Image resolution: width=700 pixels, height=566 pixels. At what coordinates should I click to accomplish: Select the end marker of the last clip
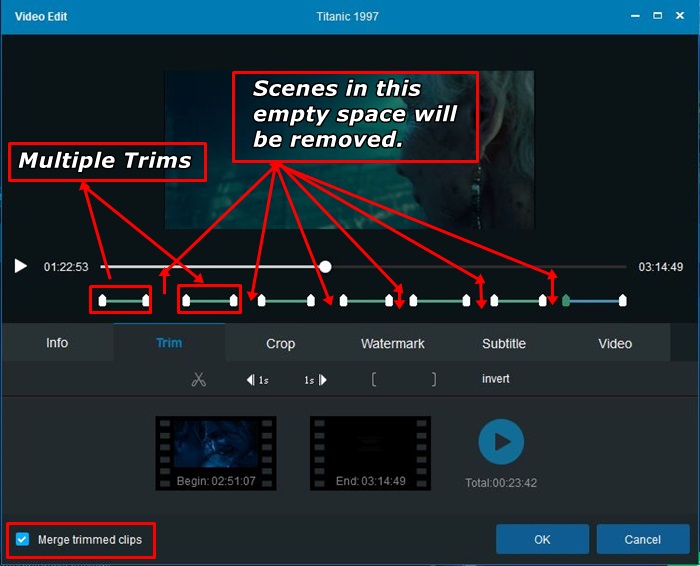[622, 300]
